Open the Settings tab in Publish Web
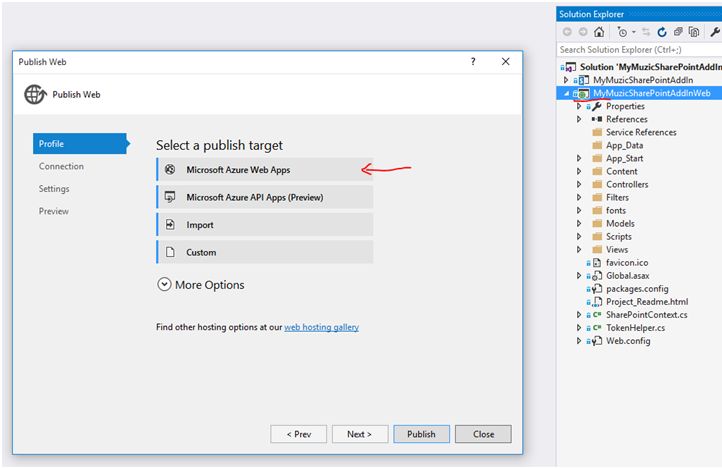 click(x=54, y=189)
